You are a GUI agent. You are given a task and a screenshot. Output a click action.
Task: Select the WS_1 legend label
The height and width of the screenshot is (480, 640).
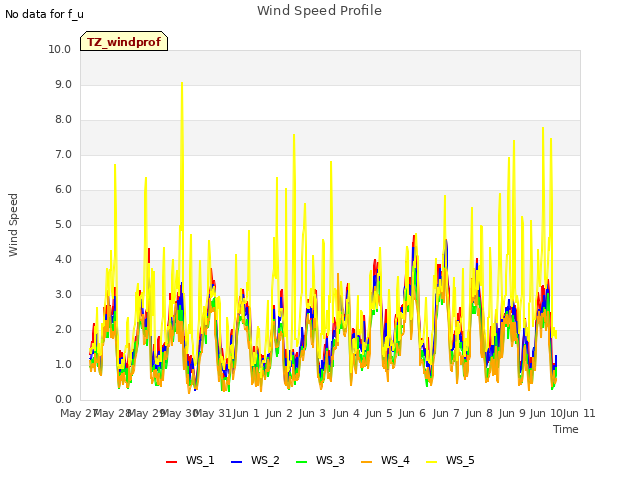[200, 460]
